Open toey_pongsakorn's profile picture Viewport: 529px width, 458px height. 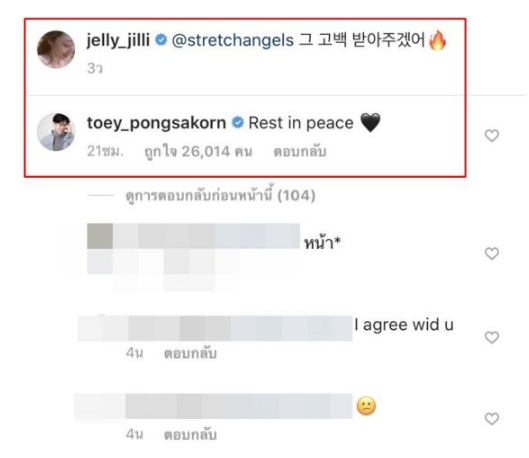56,132
